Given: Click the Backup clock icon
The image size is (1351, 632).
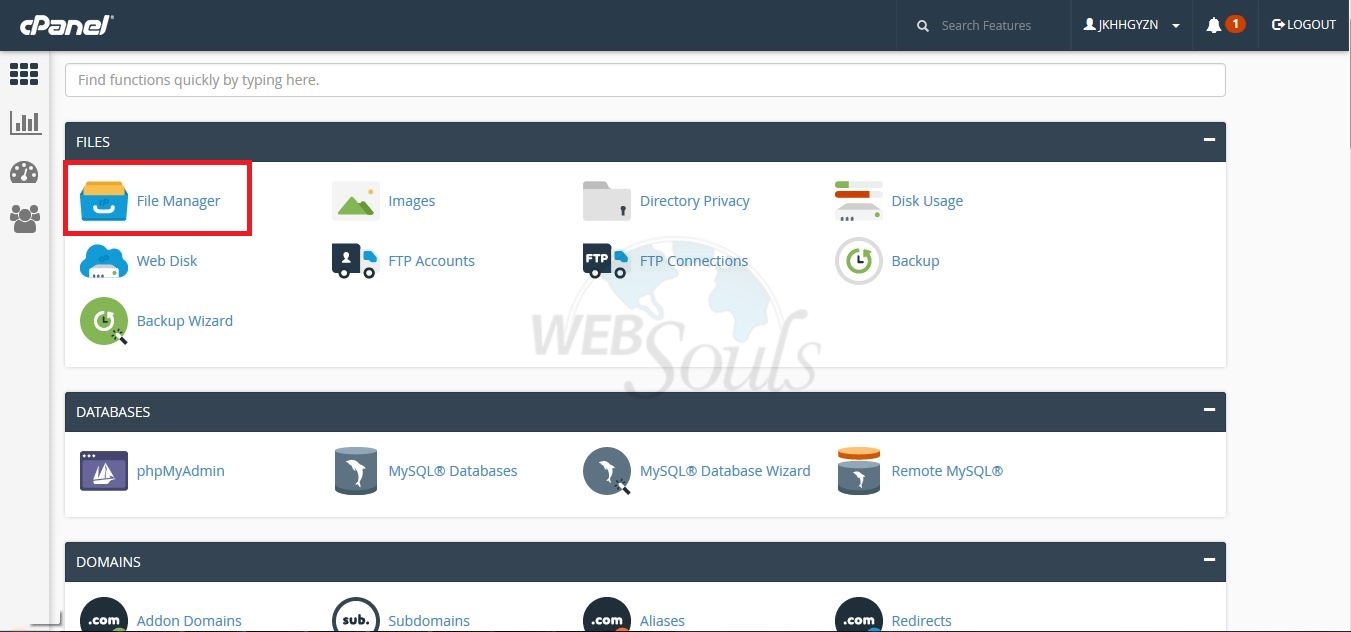Looking at the screenshot, I should click(x=859, y=261).
